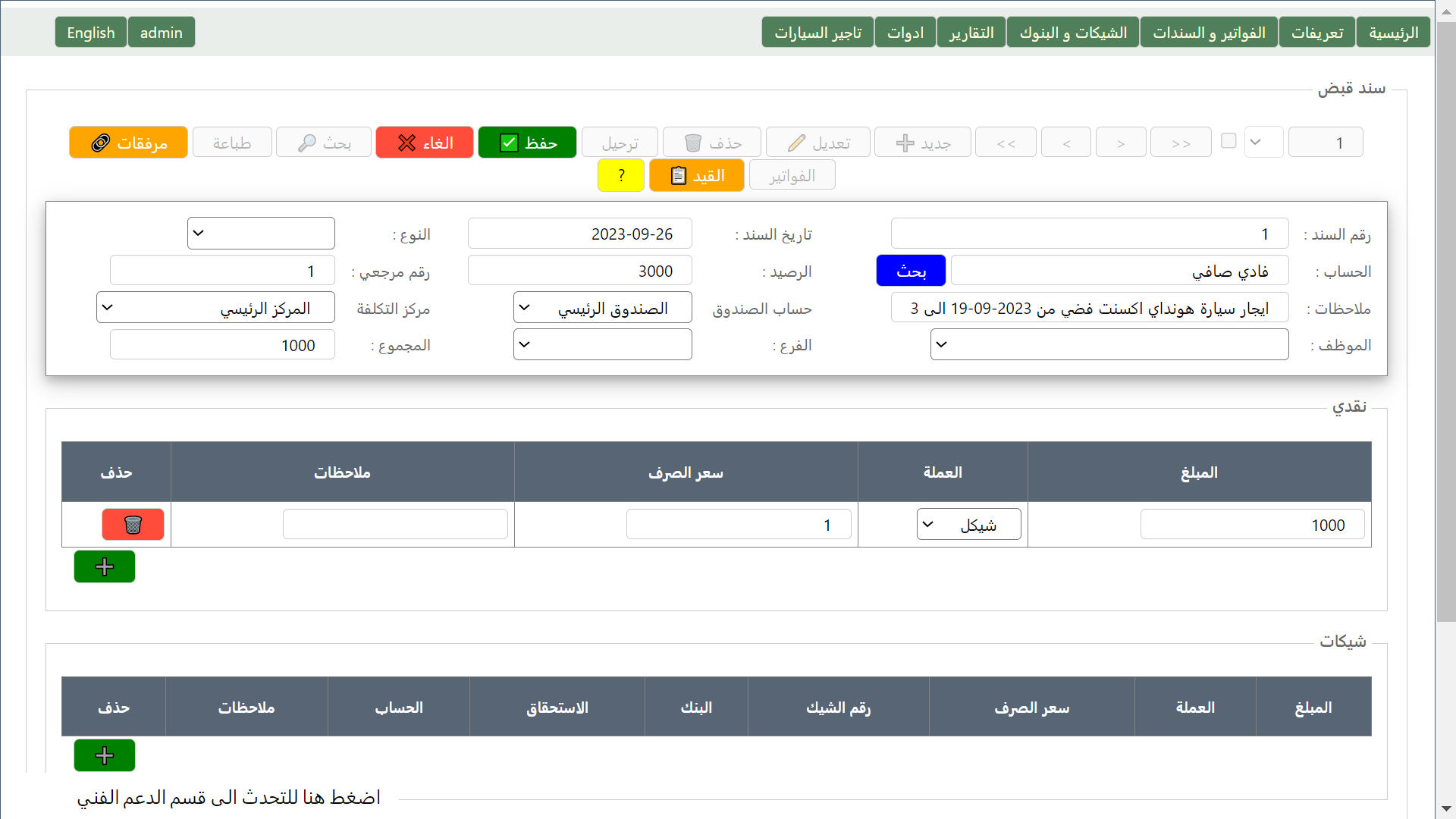
Task: Expand the employee (الموظف) dropdown
Action: pyautogui.click(x=1109, y=345)
